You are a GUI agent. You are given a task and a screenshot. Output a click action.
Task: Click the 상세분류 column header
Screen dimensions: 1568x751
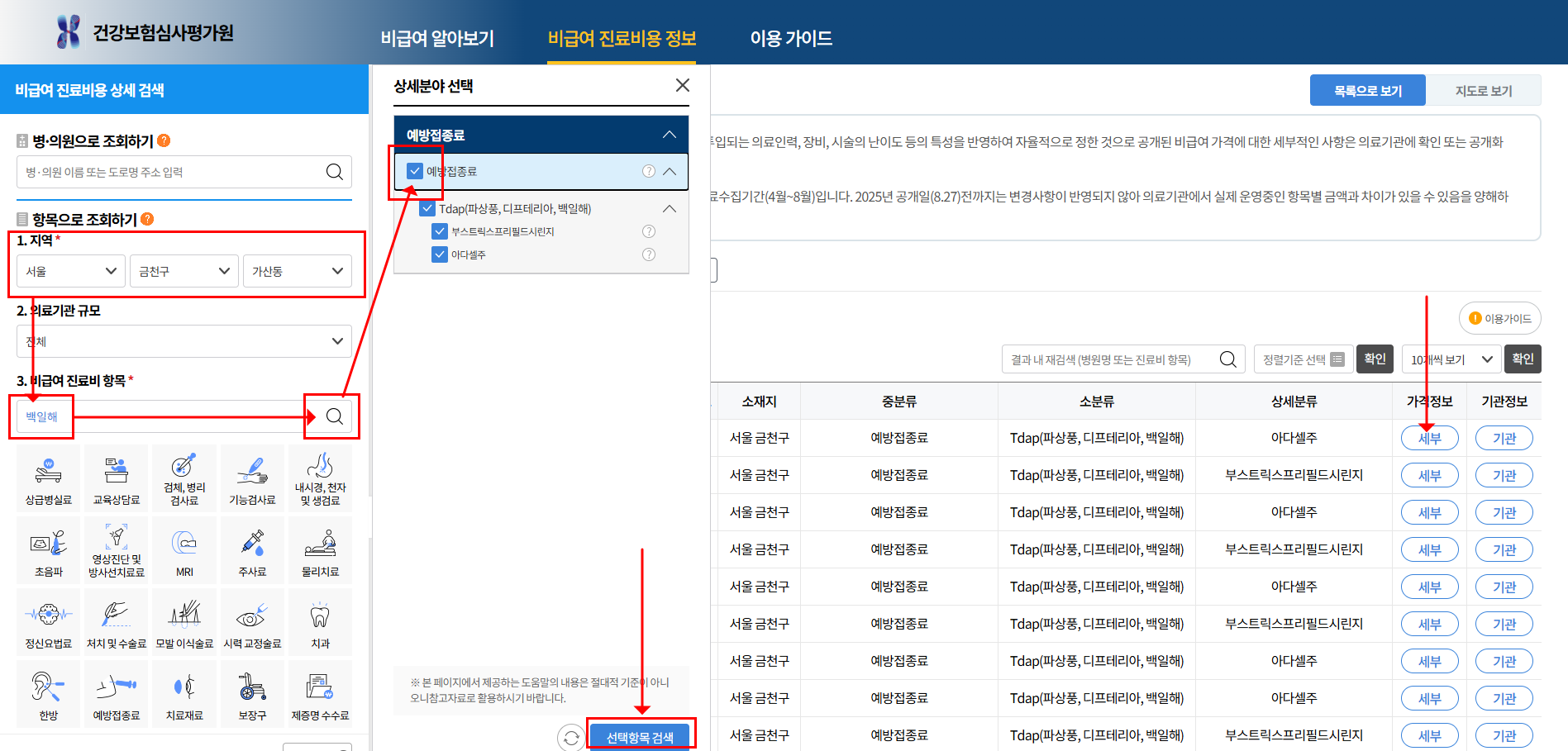click(1294, 402)
